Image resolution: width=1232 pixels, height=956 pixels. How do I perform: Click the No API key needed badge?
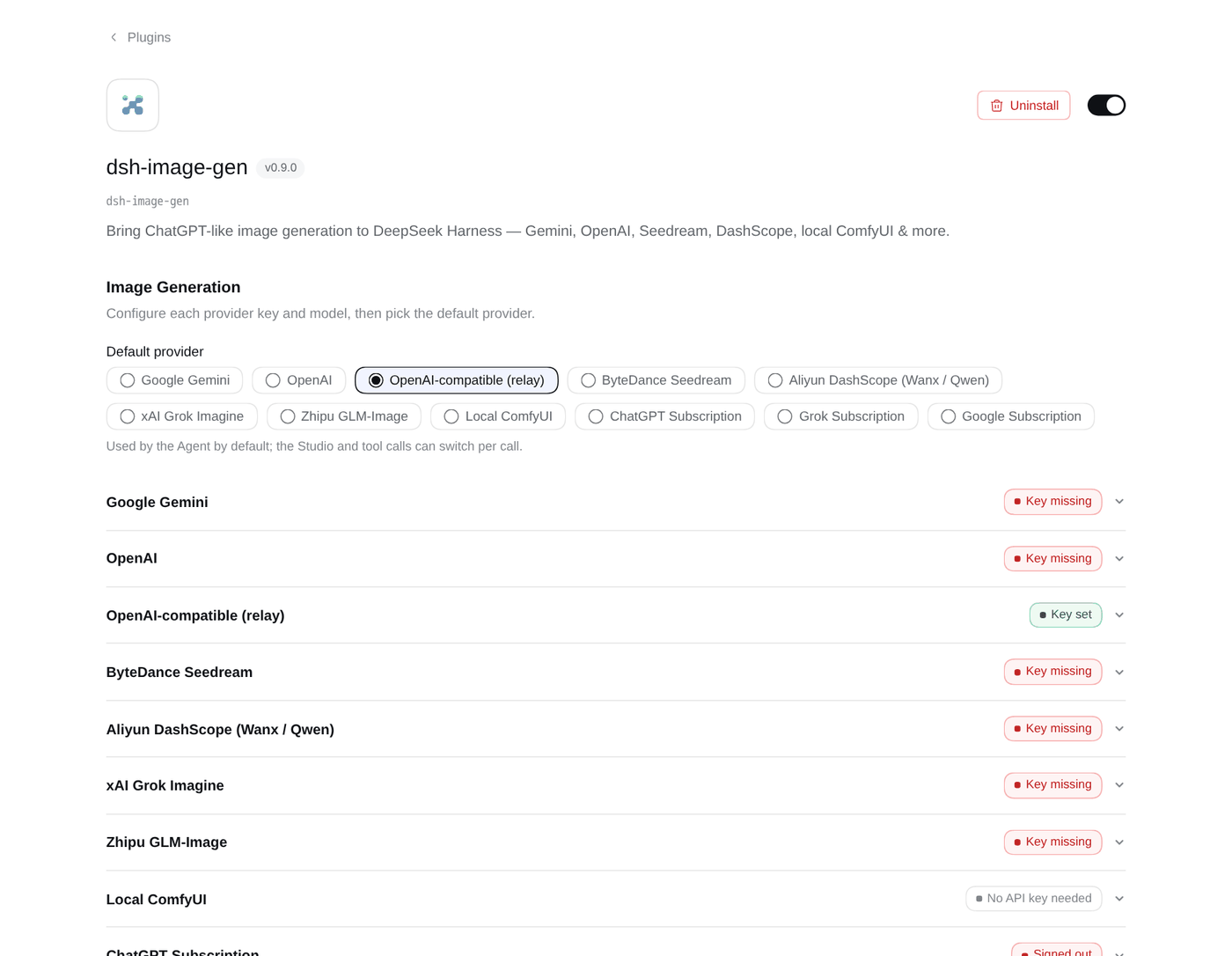tap(1034, 899)
